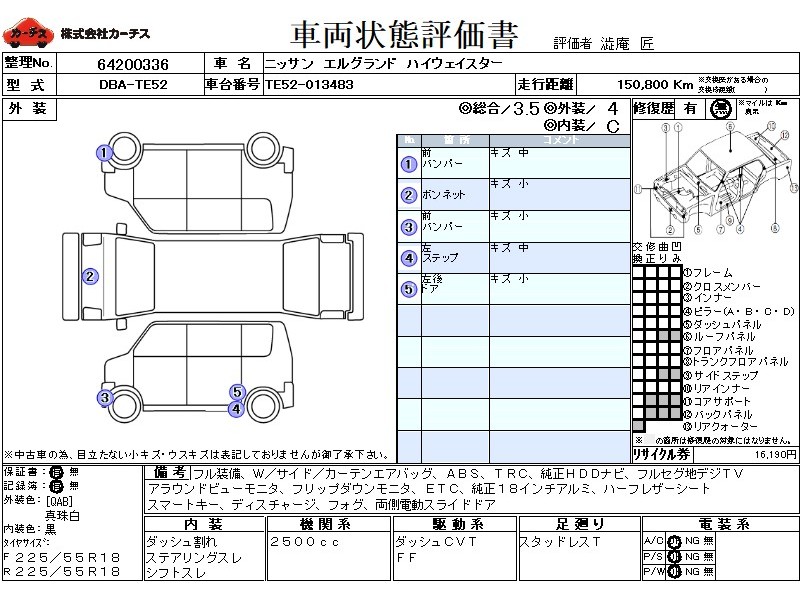Viewport: 800px width, 600px height.
Task: Select damage marker 1 on the car diagram
Action: click(103, 153)
